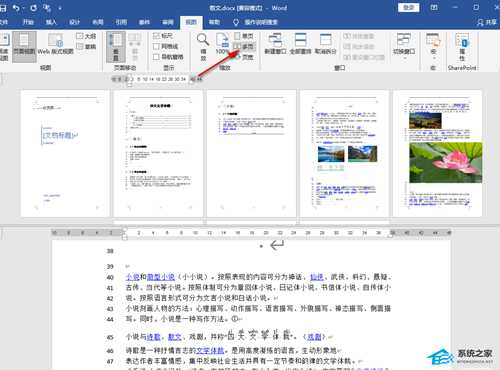The width and height of the screenshot is (500, 370).
Task: Switch to the 开始 ribbon tab
Action: click(x=28, y=22)
